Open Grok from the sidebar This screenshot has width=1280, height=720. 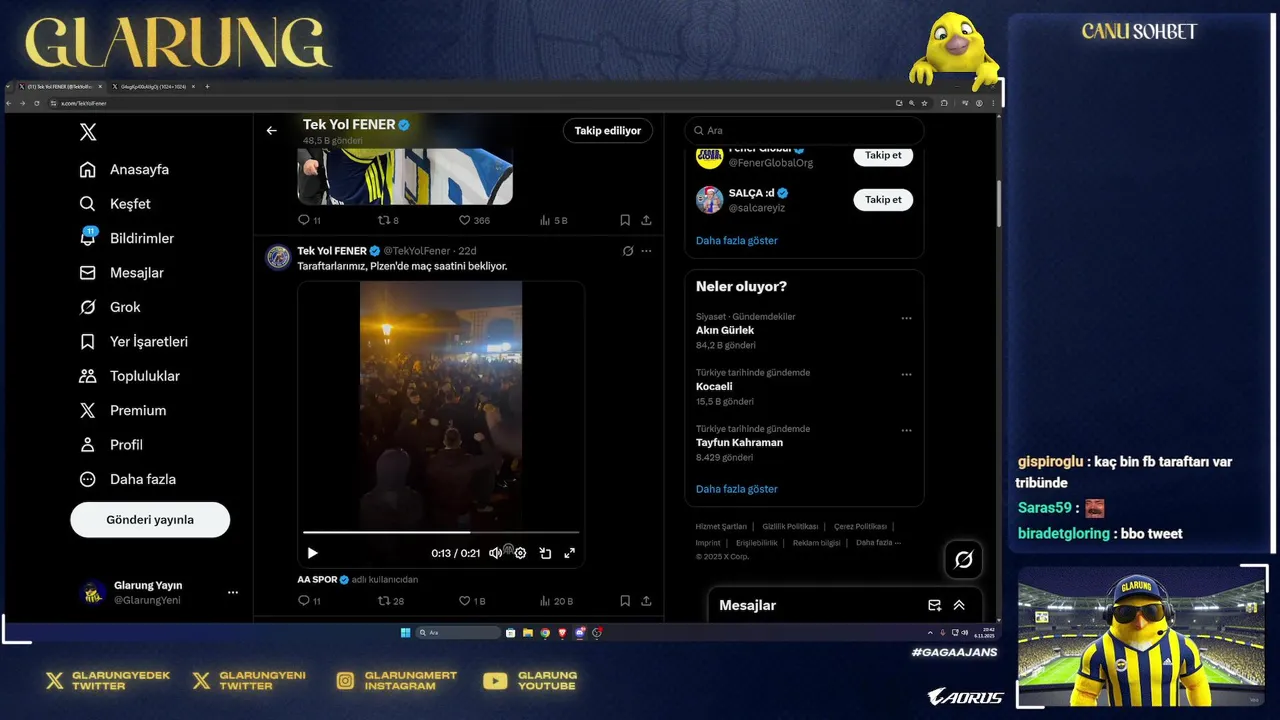110,307
